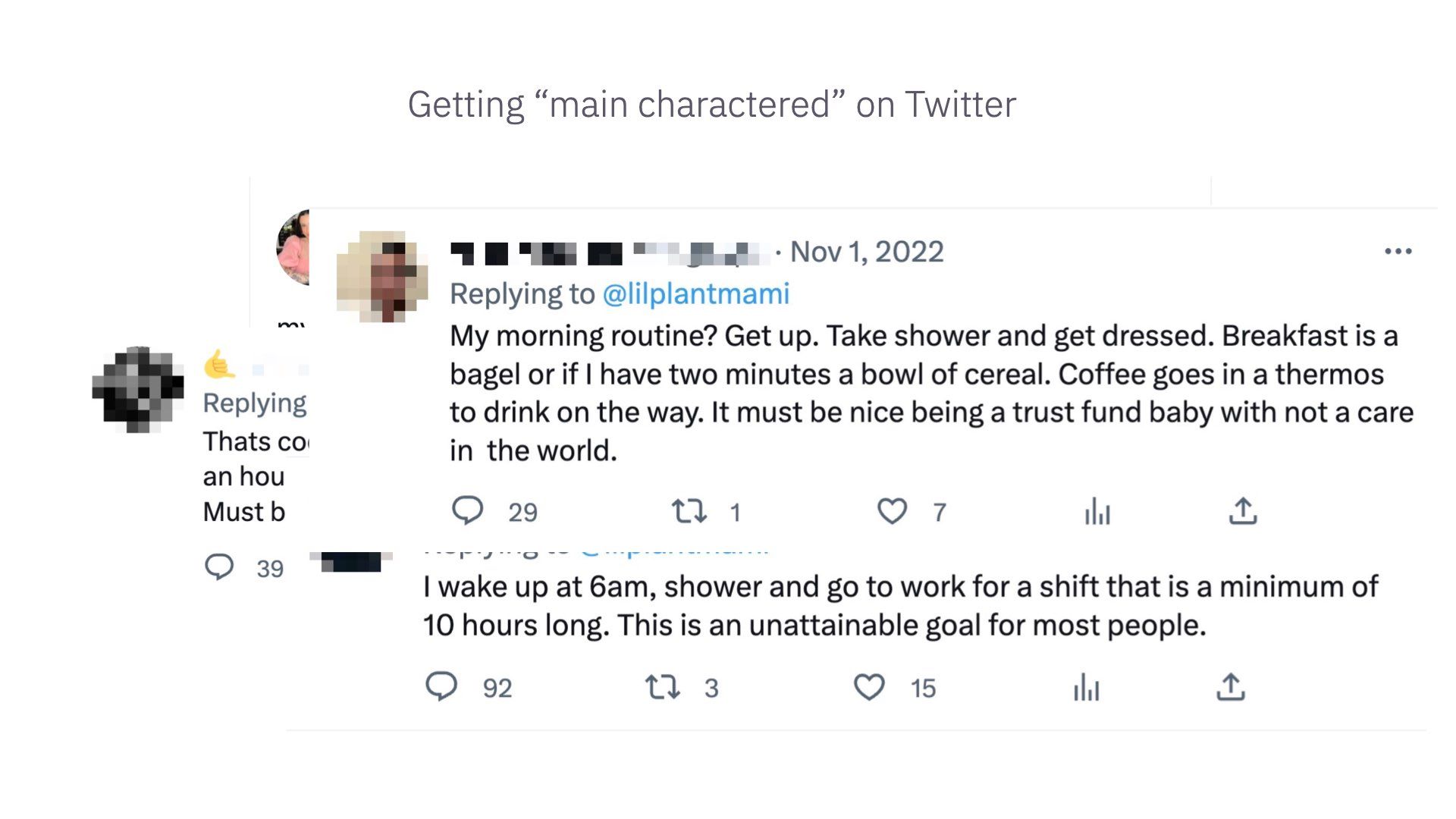
Task: Reply to the 6am wake up tweet
Action: [x=441, y=686]
